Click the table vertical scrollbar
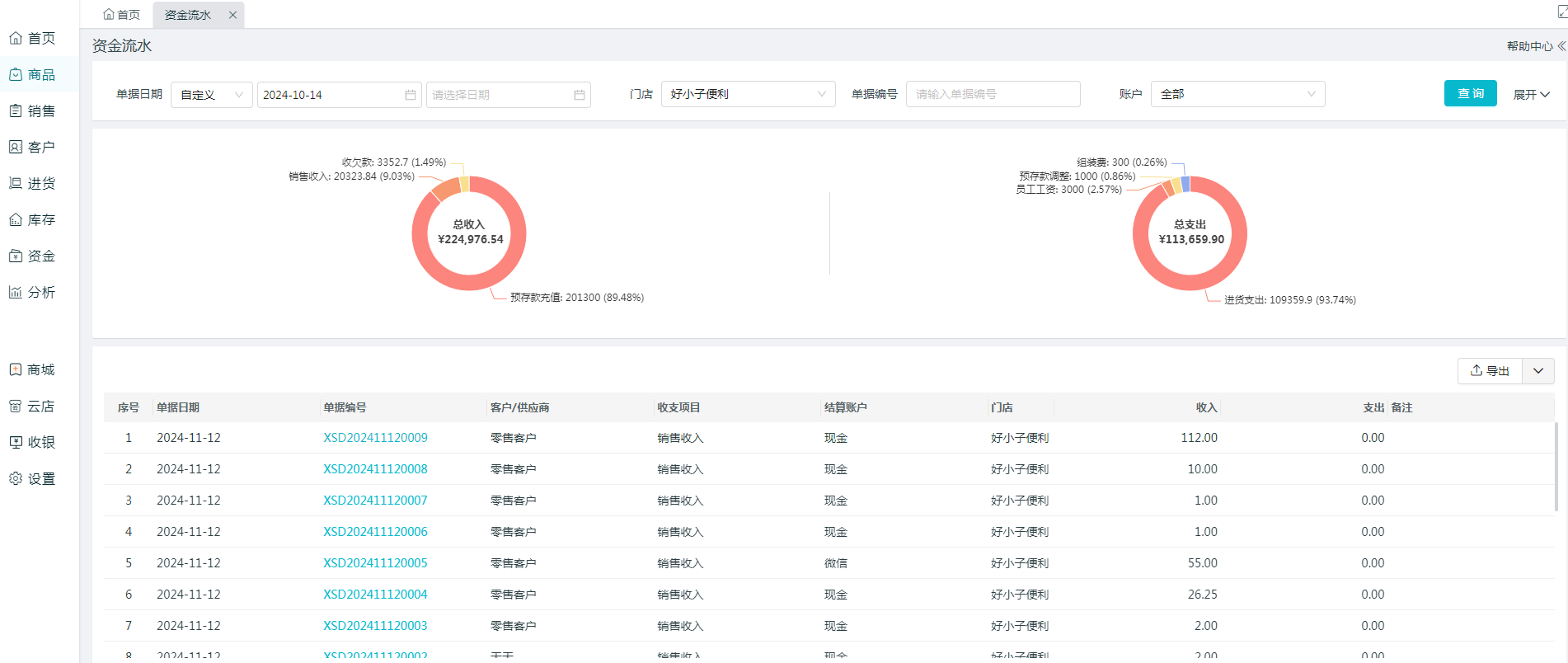 (1556, 468)
